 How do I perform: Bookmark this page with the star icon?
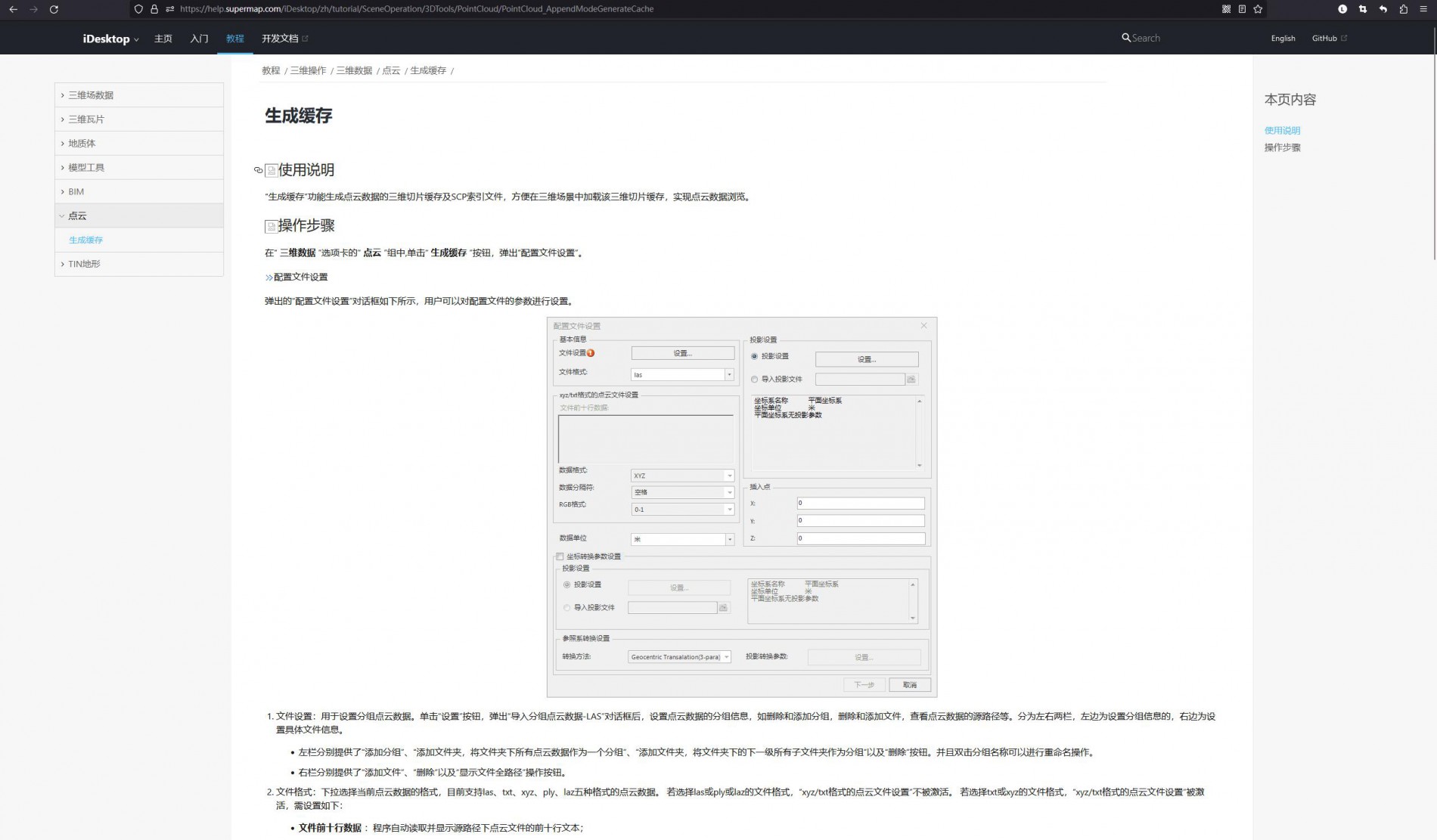[x=1258, y=9]
